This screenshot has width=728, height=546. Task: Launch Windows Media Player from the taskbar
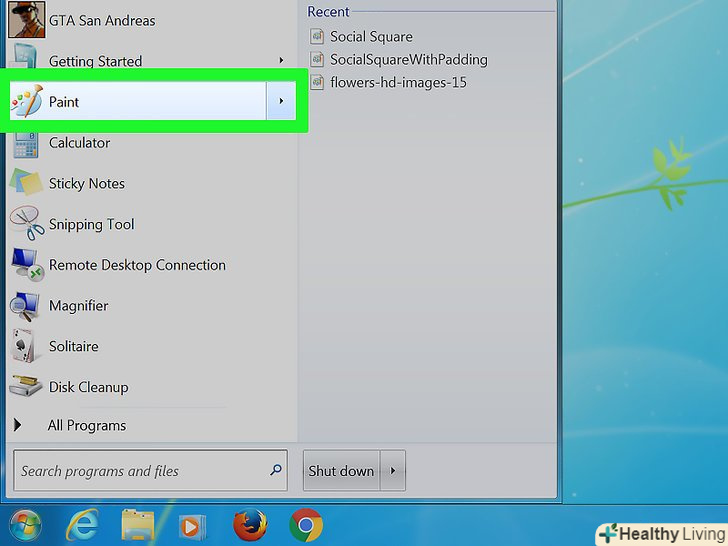click(192, 526)
